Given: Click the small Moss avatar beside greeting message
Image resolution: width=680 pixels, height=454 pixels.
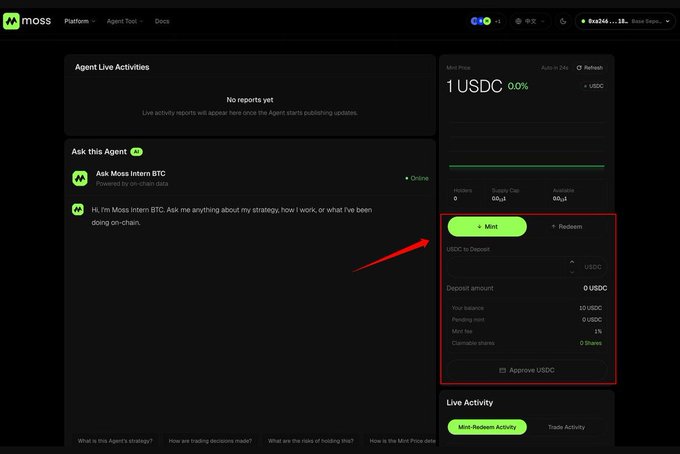Looking at the screenshot, I should pyautogui.click(x=78, y=210).
